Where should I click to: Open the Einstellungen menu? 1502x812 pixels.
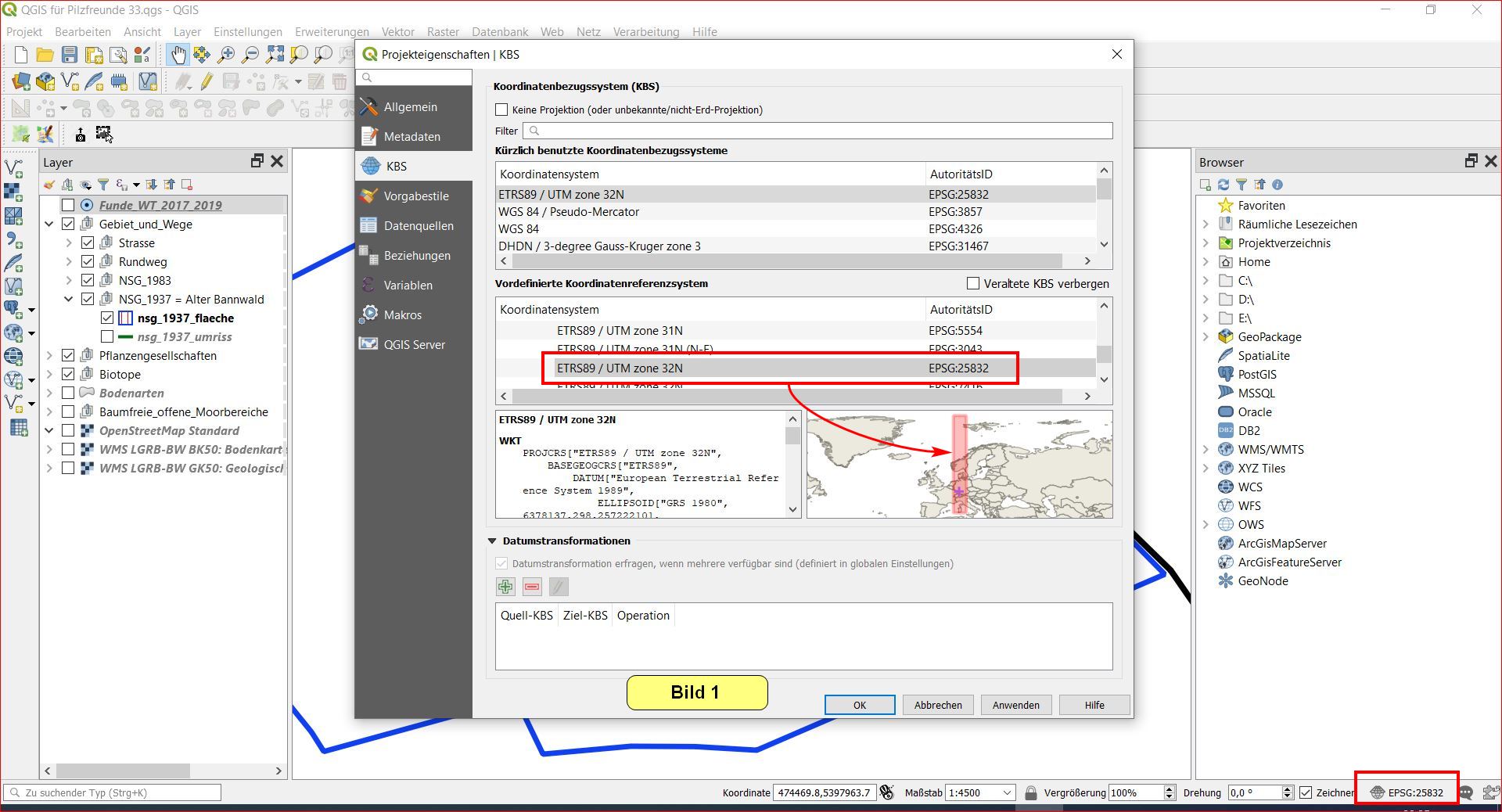(x=247, y=32)
